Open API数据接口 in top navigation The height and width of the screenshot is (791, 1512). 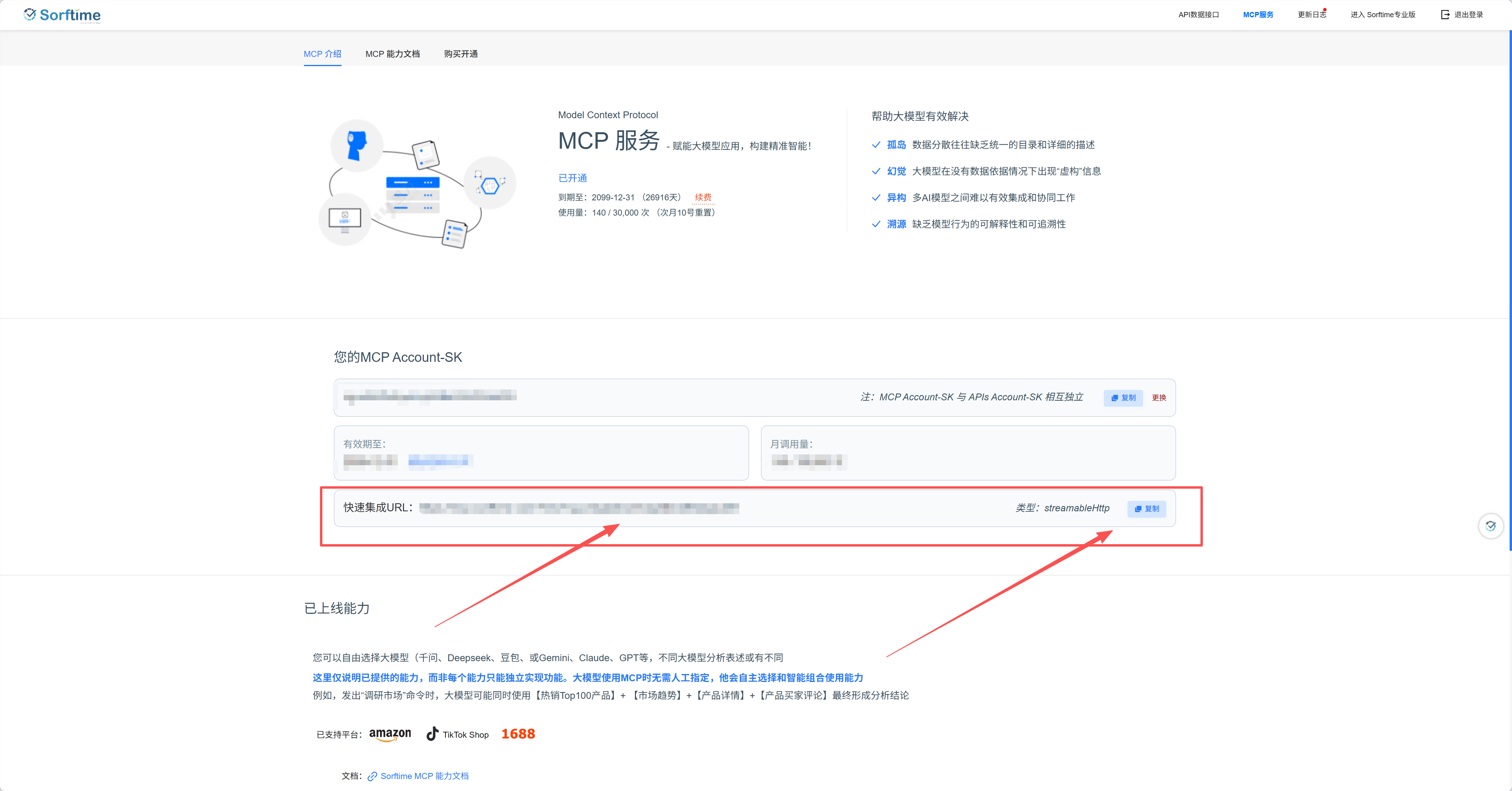pos(1198,15)
